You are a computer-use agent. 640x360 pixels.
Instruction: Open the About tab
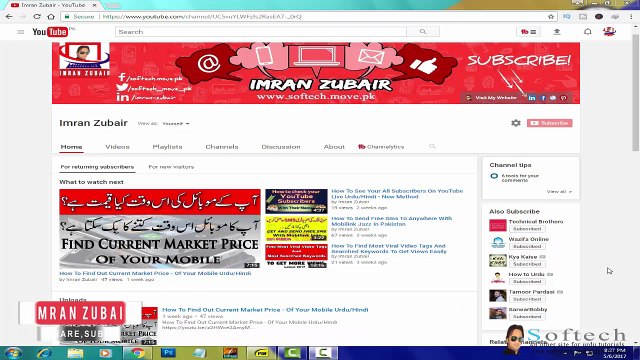pos(334,147)
